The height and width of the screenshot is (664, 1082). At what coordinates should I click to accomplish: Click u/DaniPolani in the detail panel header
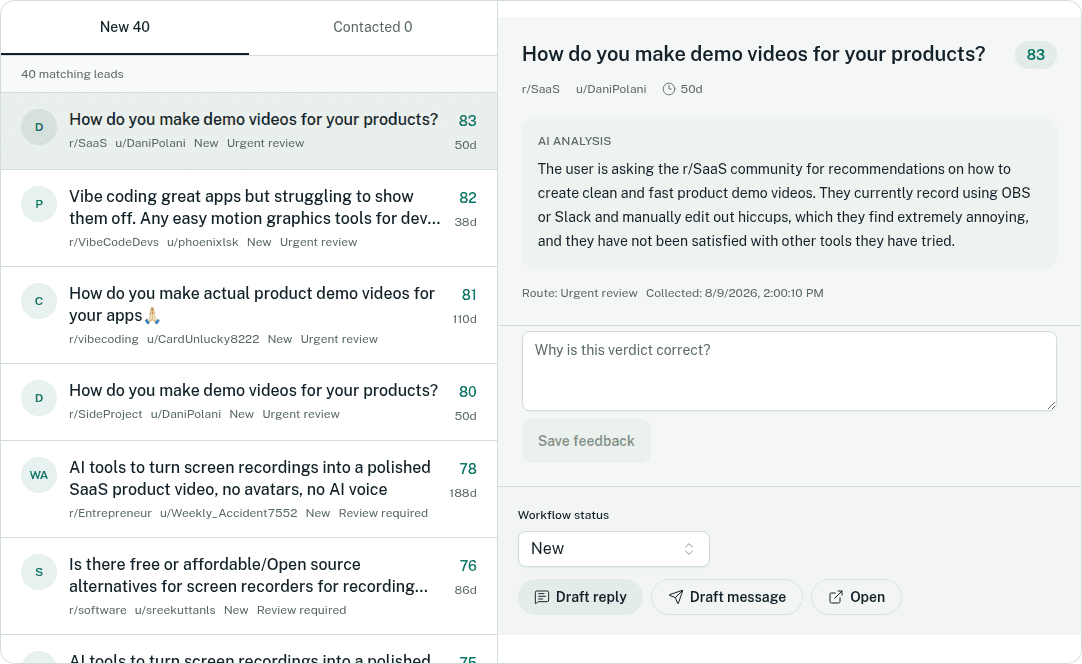coord(611,89)
